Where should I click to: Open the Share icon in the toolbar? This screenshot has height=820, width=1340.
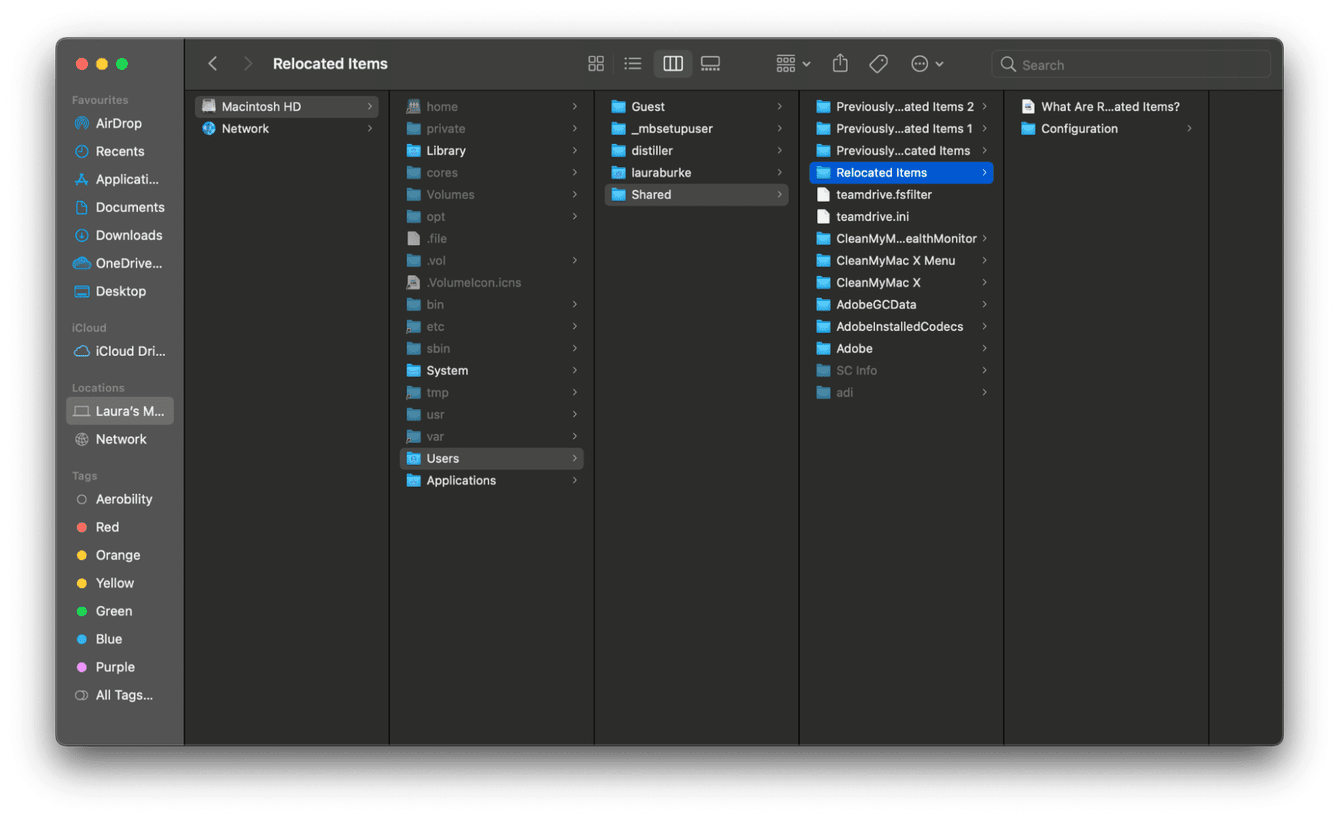[x=839, y=63]
